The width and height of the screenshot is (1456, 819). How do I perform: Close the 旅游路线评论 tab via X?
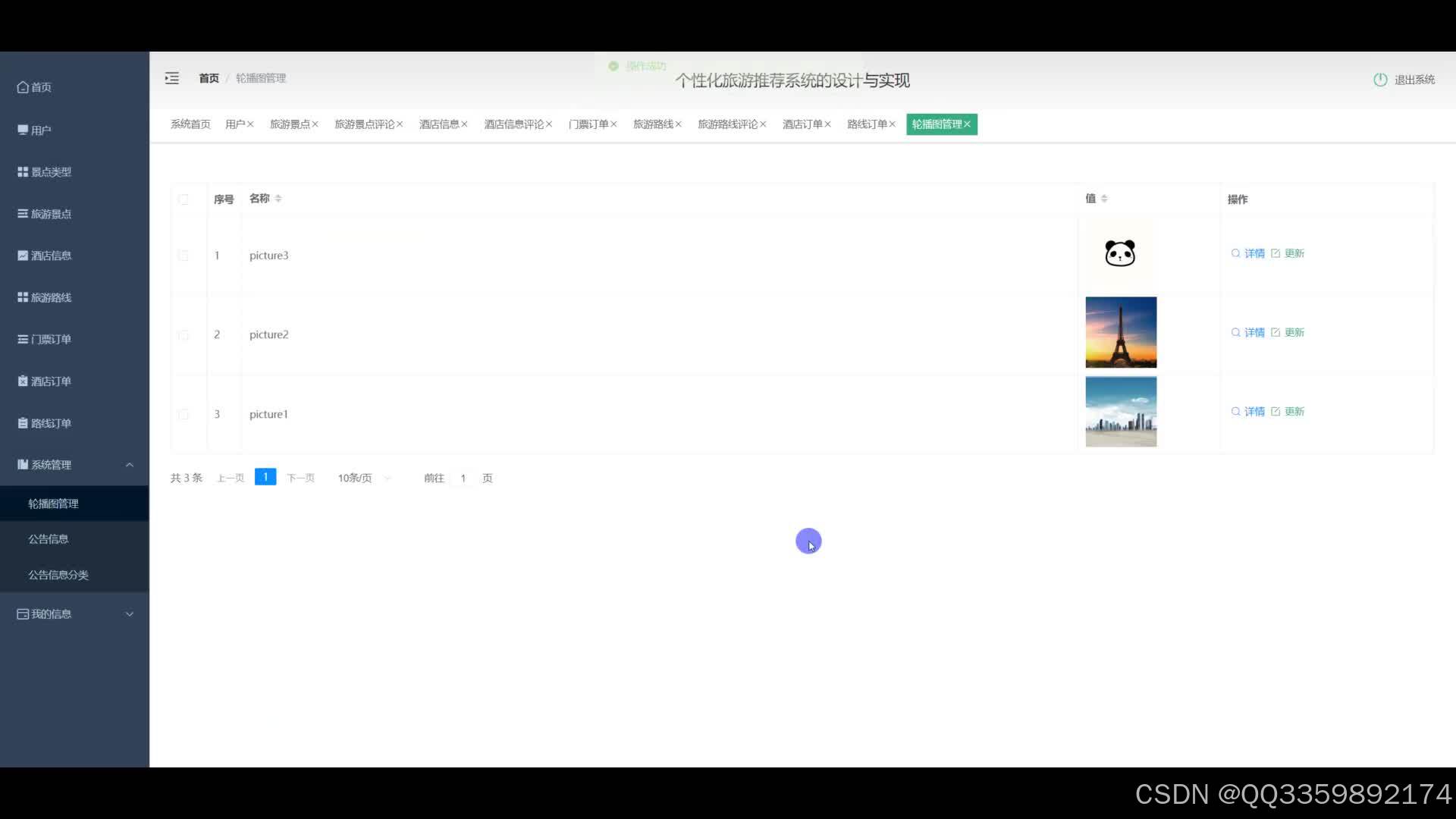click(x=763, y=124)
